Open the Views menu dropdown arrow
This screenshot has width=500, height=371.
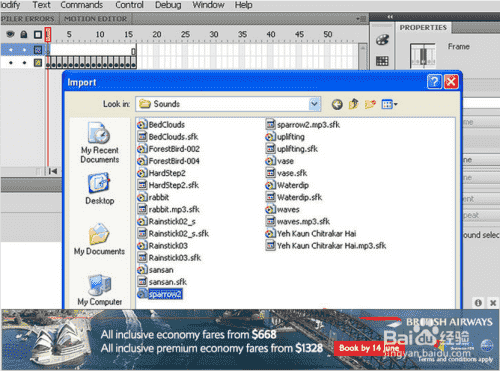[x=396, y=104]
